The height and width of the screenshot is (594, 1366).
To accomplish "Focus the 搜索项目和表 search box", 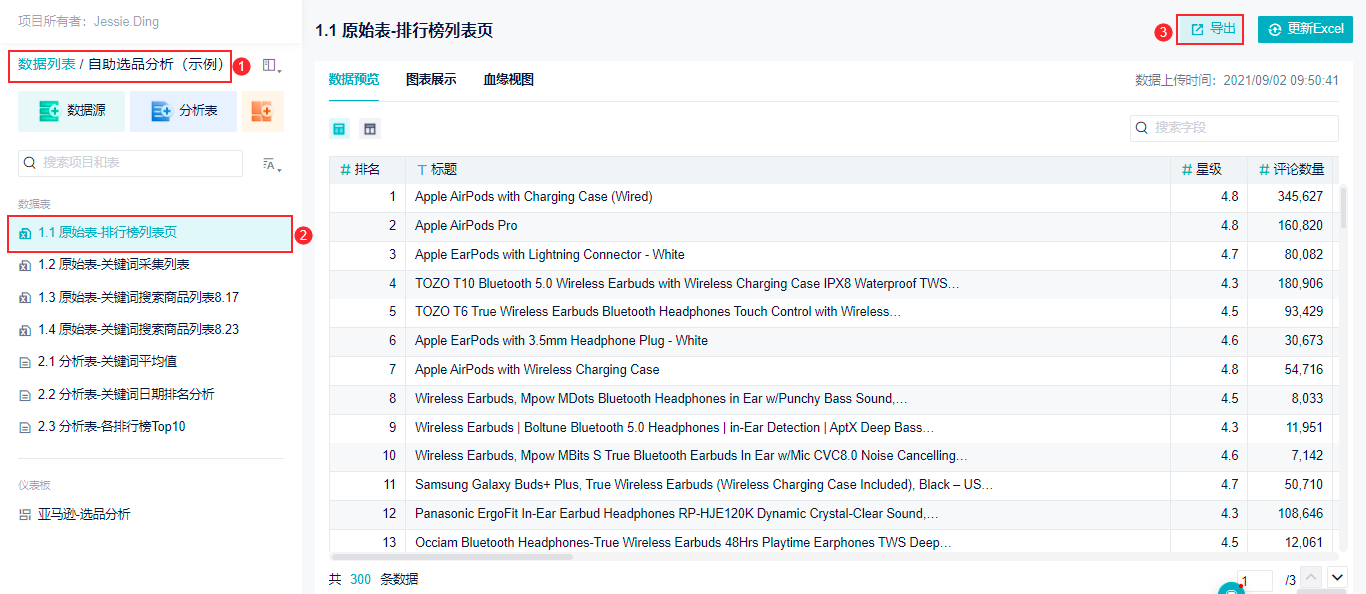I will (130, 163).
